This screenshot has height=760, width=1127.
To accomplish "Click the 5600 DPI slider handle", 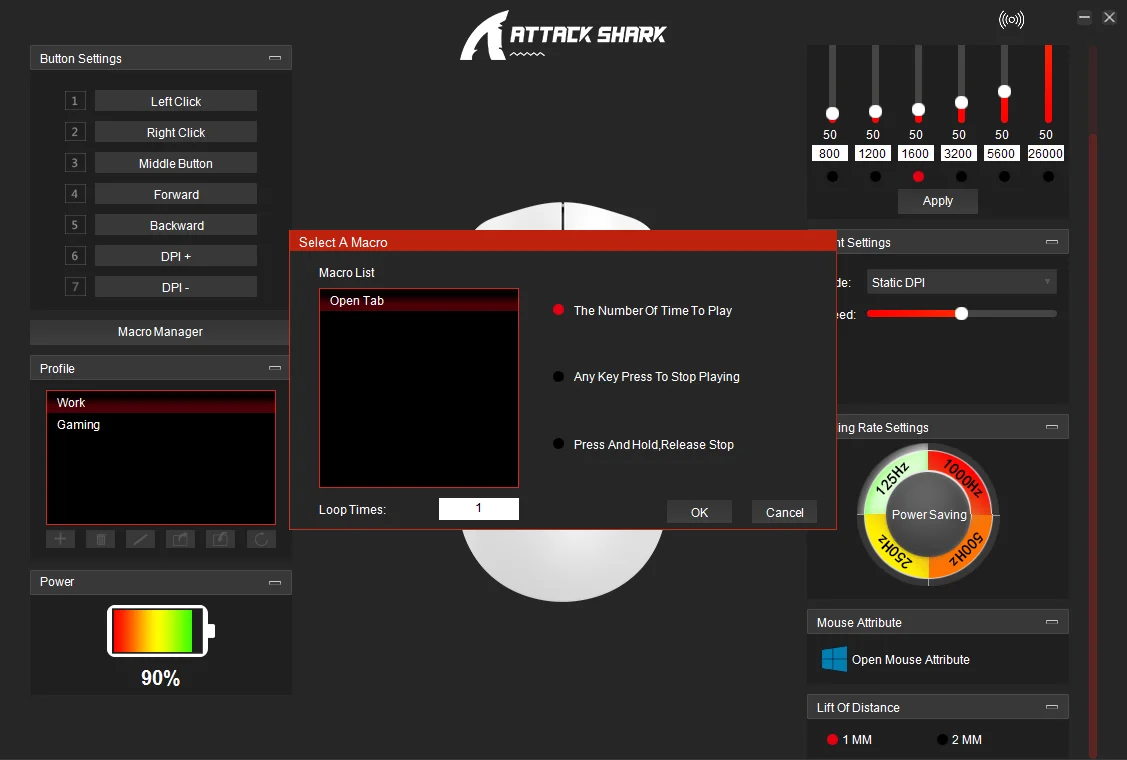I will click(1004, 91).
